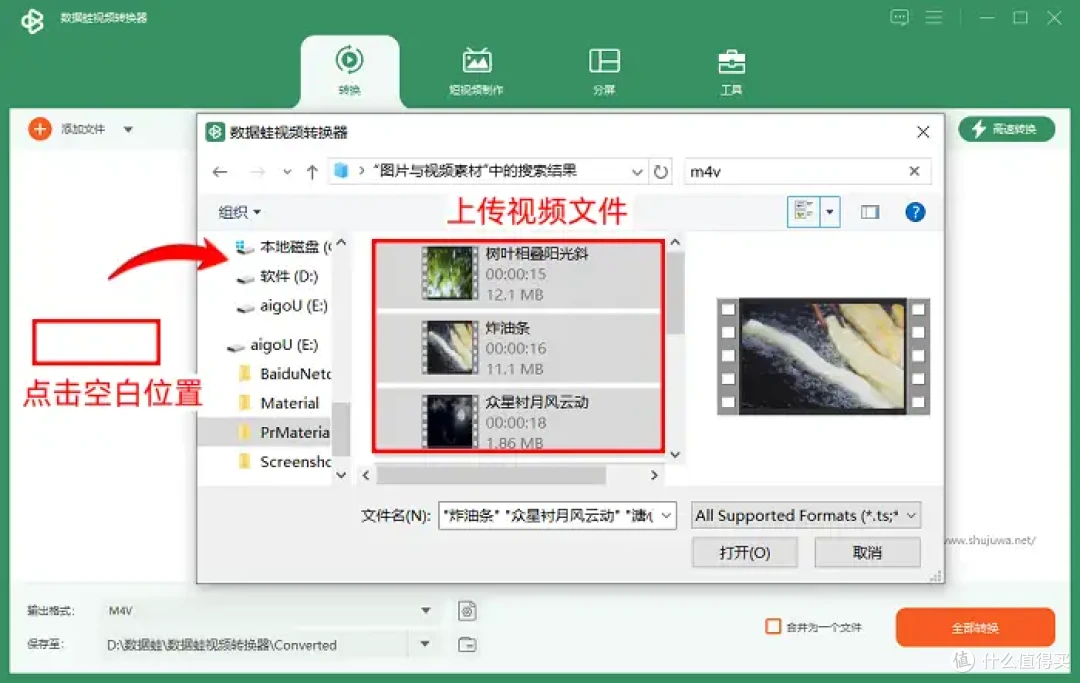The height and width of the screenshot is (683, 1080).
Task: Open the Material folder
Action: pyautogui.click(x=279, y=403)
